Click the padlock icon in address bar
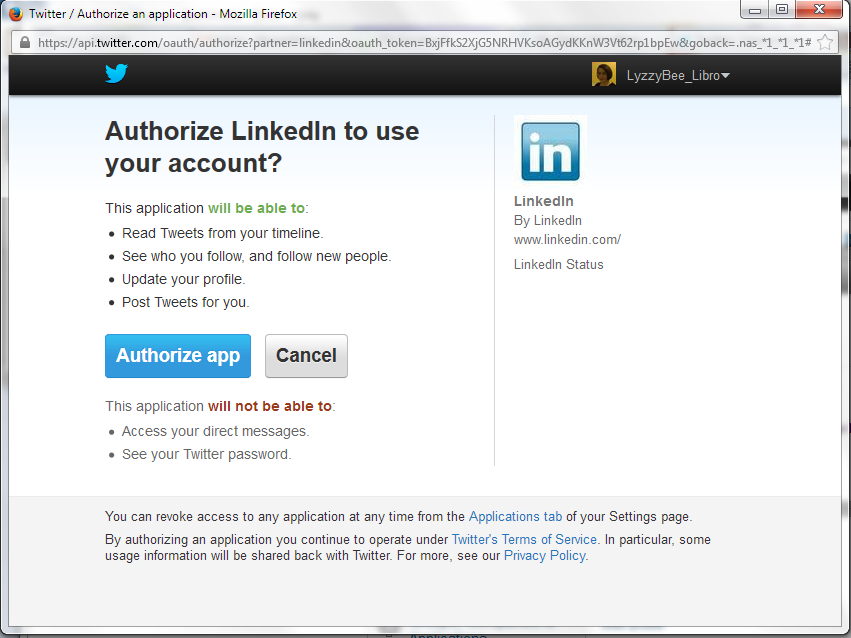 pyautogui.click(x=25, y=43)
